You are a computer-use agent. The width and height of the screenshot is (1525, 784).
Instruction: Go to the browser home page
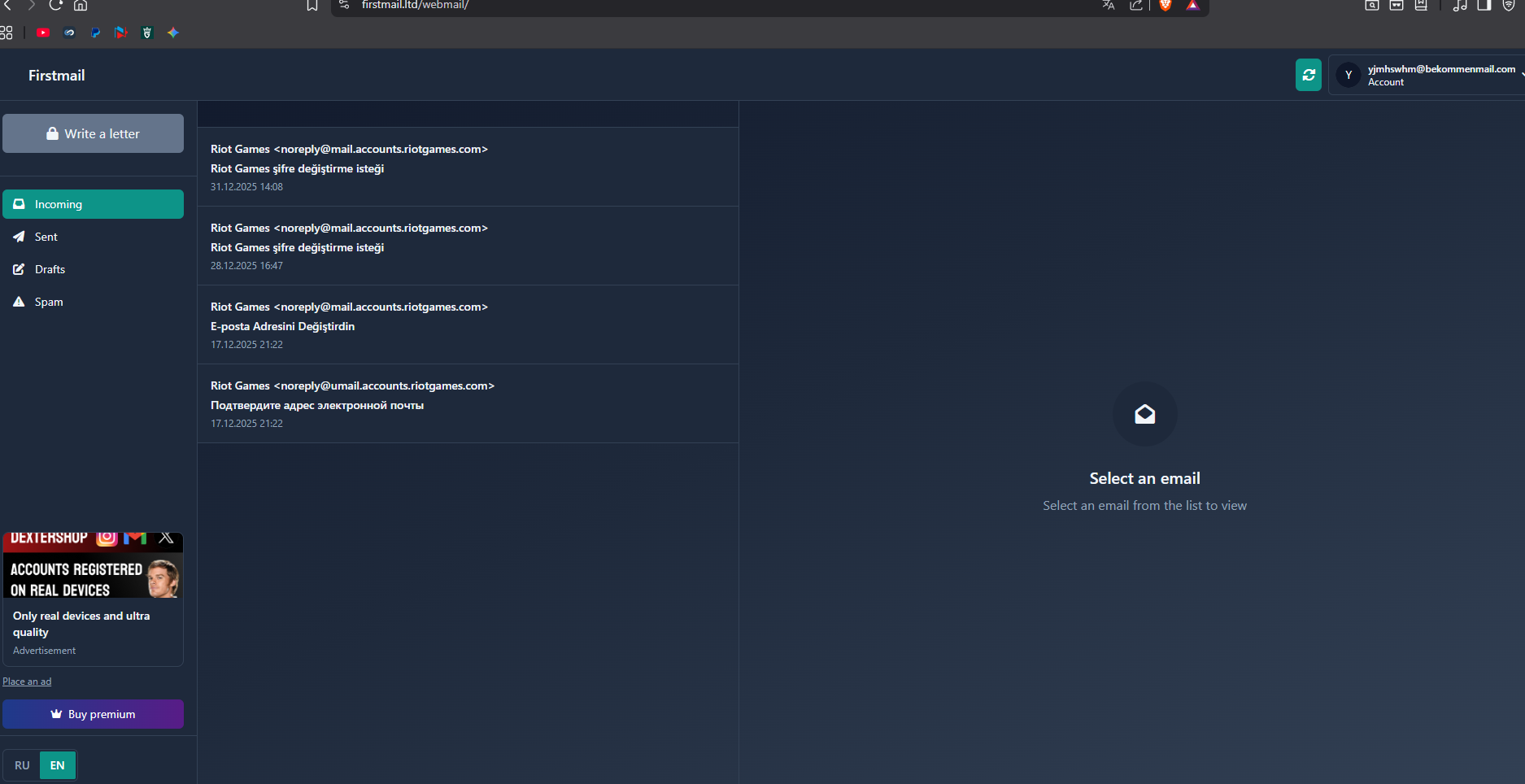[x=81, y=5]
